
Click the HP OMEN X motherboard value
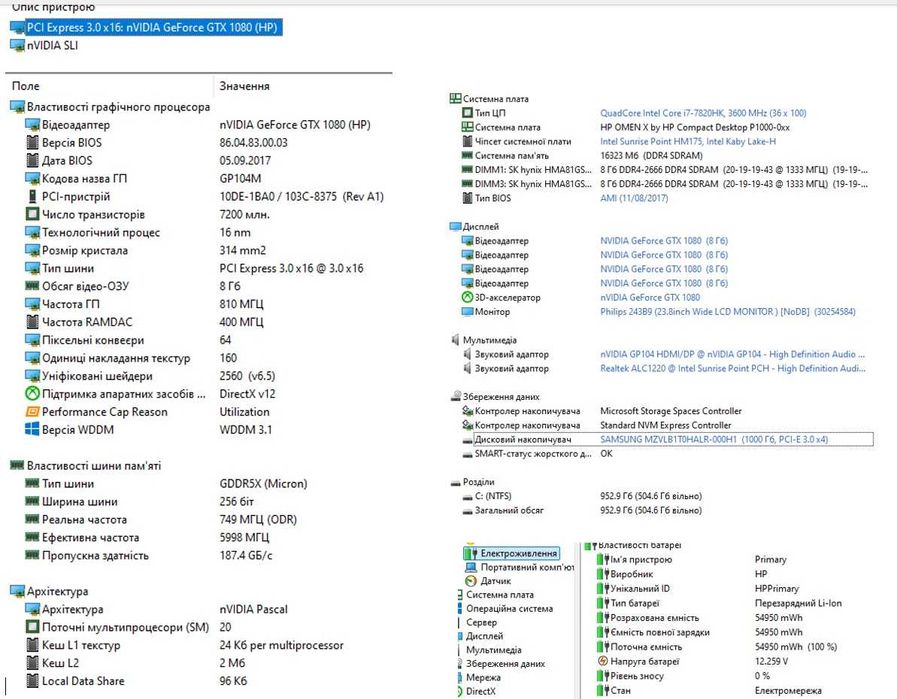click(x=694, y=127)
